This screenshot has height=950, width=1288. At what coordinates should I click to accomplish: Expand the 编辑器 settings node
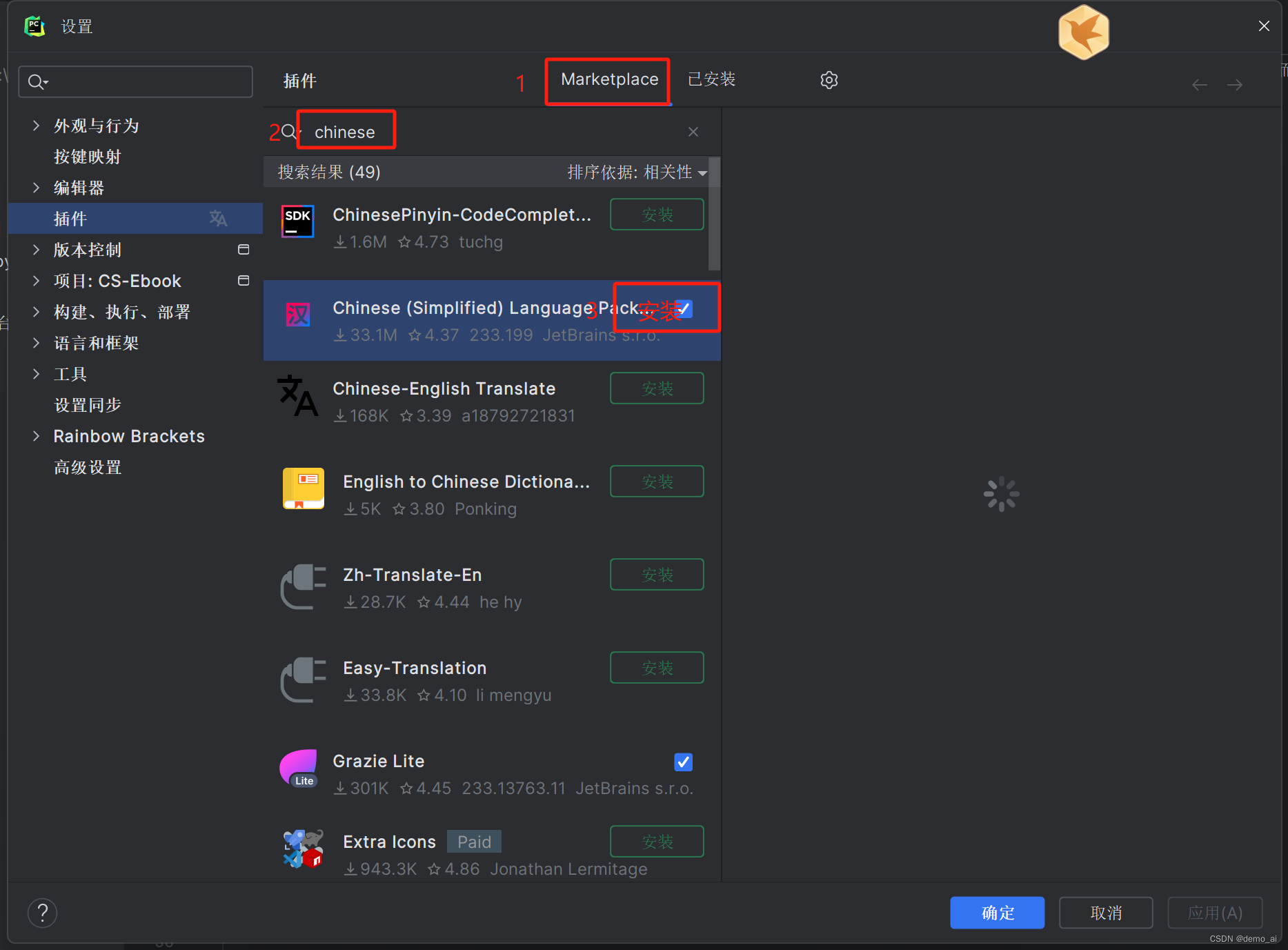pyautogui.click(x=36, y=188)
